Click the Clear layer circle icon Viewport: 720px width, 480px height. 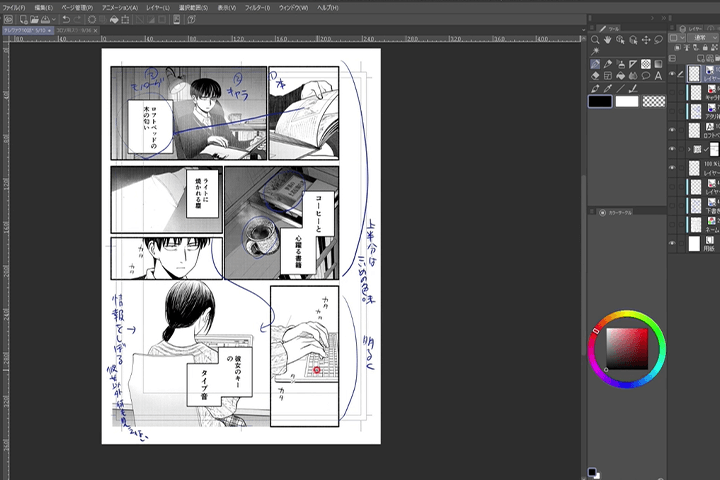click(92, 19)
